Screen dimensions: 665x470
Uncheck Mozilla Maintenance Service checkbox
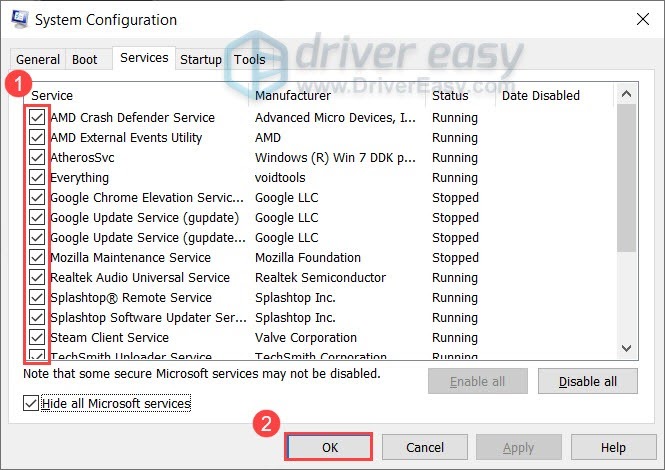tap(37, 258)
